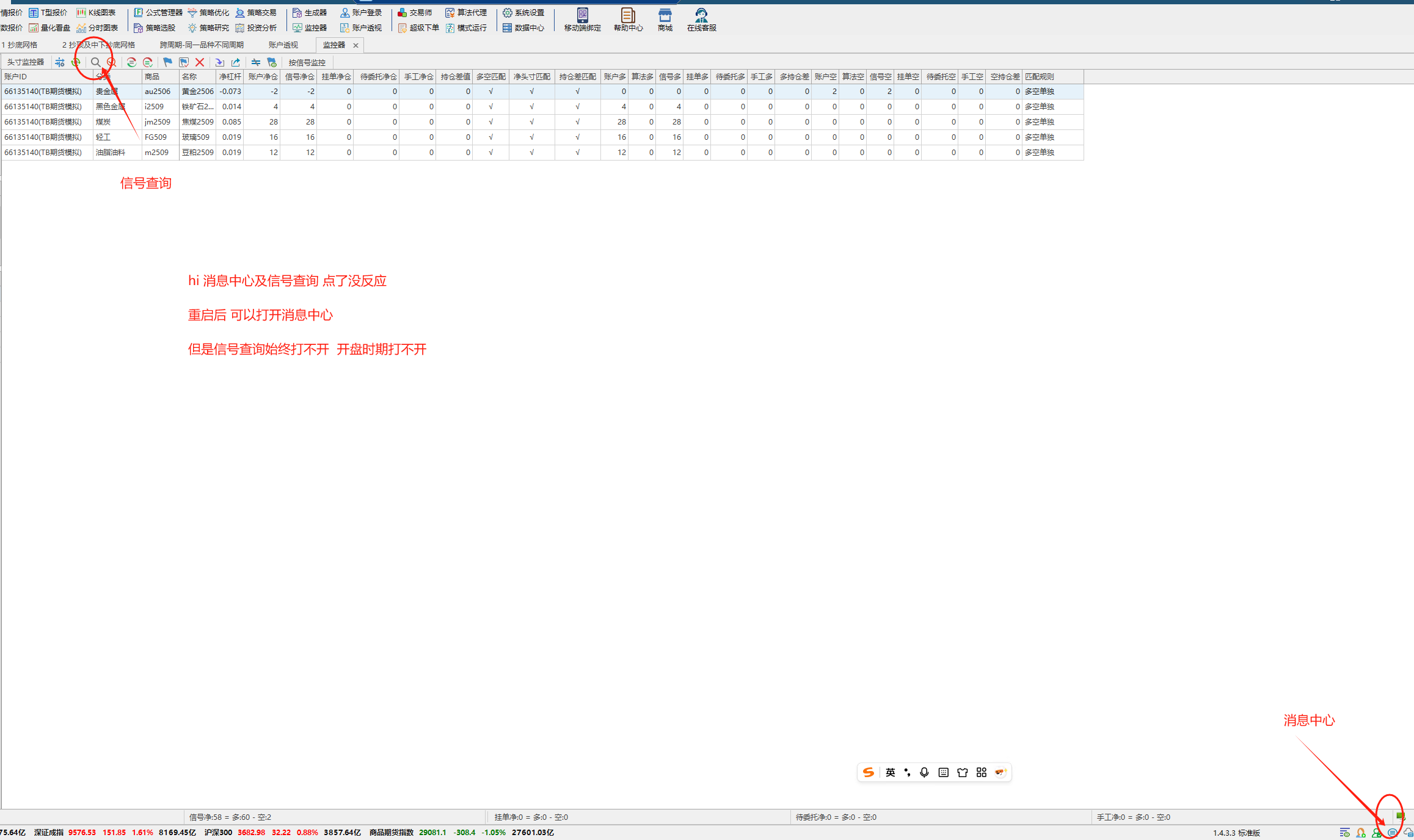Screen dimensions: 1414x840
Task: Click the 净头寸匹配 checkmark in jm2509 row
Action: 531,121
